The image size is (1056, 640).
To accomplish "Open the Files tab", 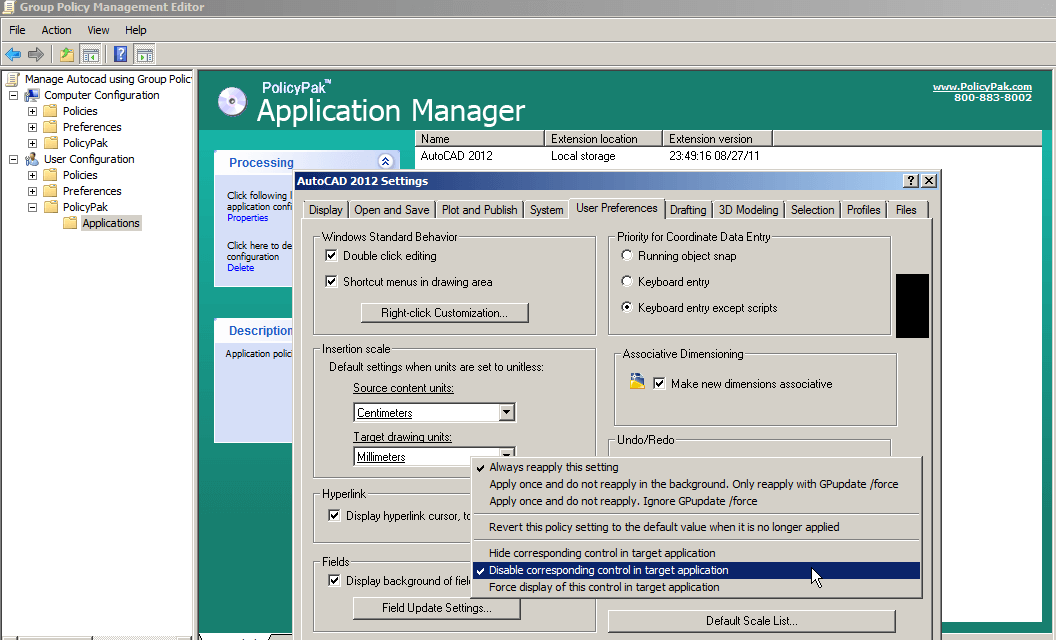I will coord(906,210).
